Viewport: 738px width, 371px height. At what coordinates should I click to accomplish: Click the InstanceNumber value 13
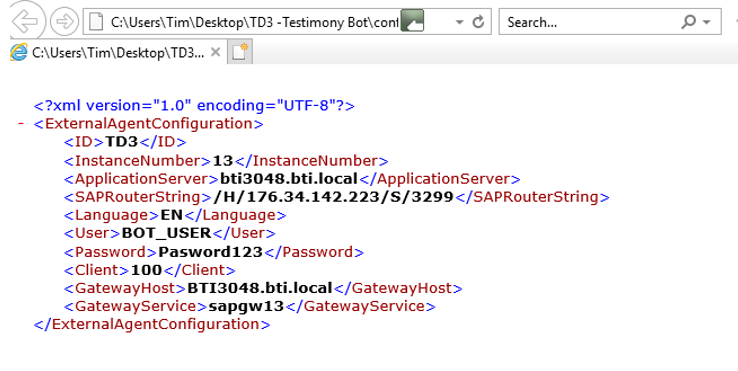tap(223, 161)
